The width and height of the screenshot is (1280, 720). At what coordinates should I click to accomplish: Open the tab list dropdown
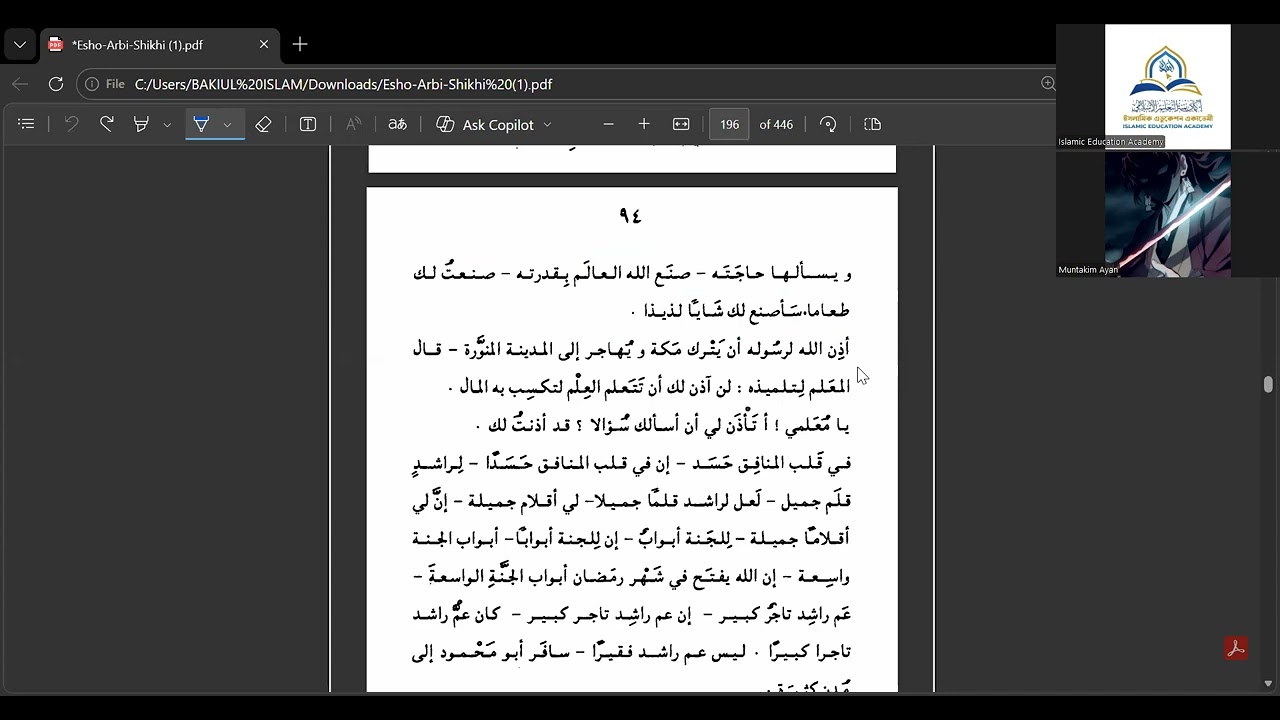click(20, 45)
